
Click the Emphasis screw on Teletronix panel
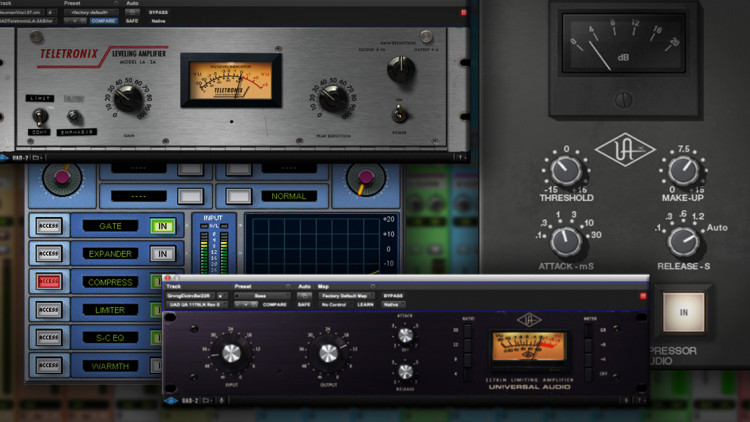click(74, 116)
